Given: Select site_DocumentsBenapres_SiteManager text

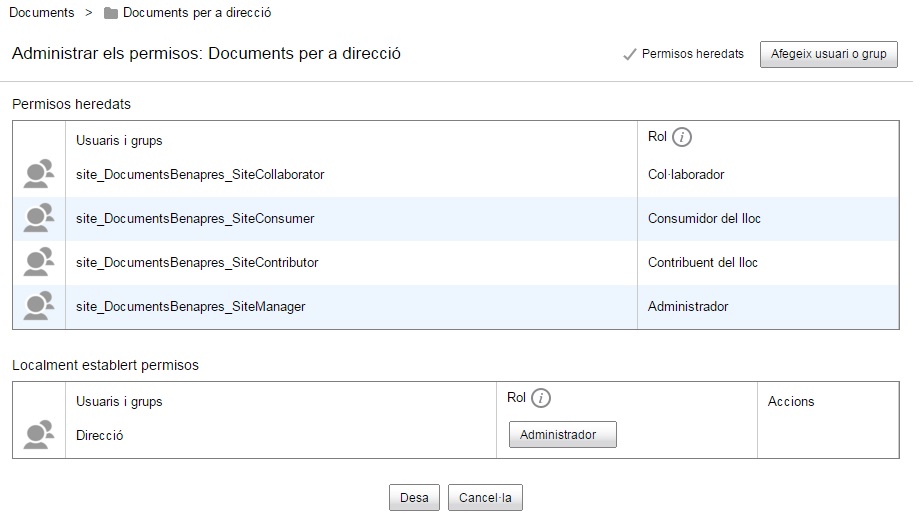Looking at the screenshot, I should click(191, 307).
